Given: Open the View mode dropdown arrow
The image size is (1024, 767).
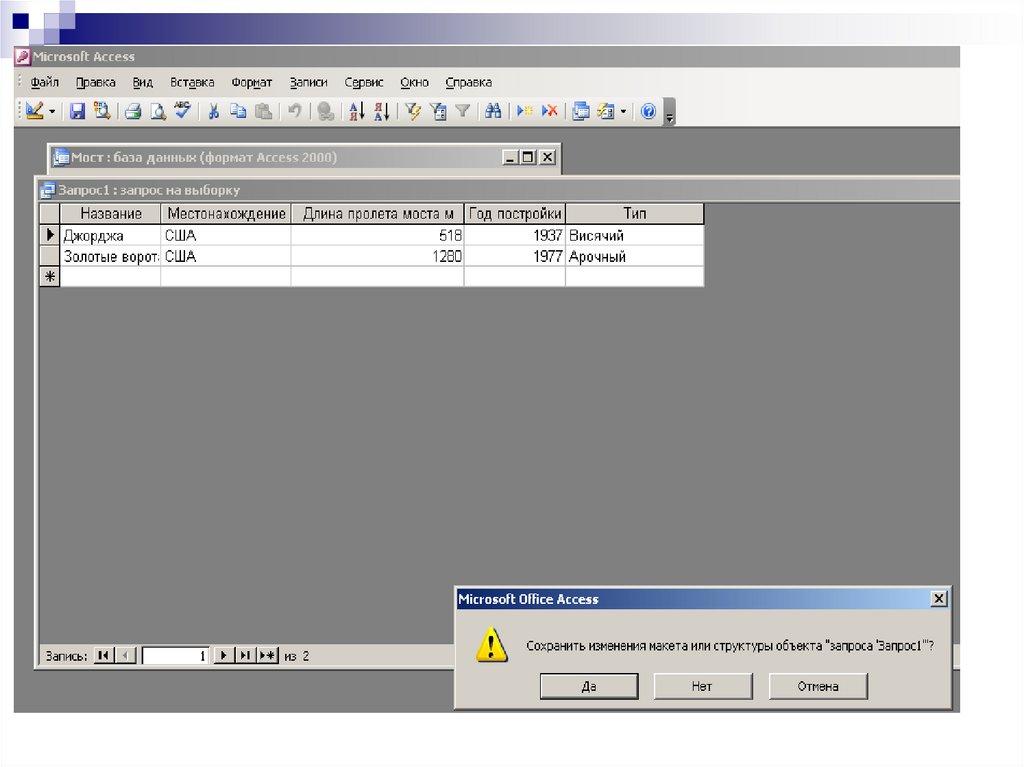Looking at the screenshot, I should pos(52,112).
